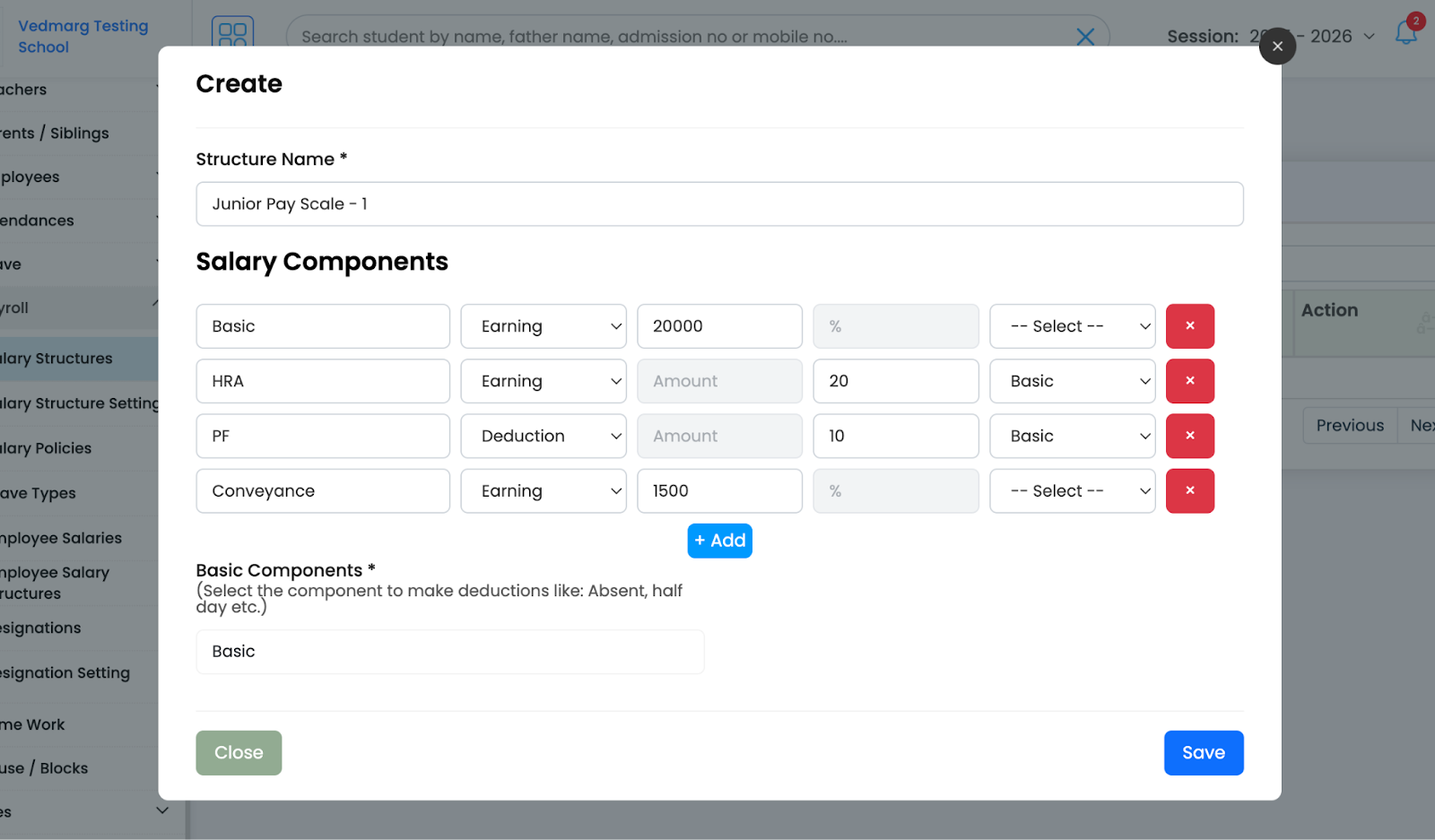This screenshot has width=1435, height=840.
Task: Open the Deduction dropdown on the PF row
Action: 543,436
